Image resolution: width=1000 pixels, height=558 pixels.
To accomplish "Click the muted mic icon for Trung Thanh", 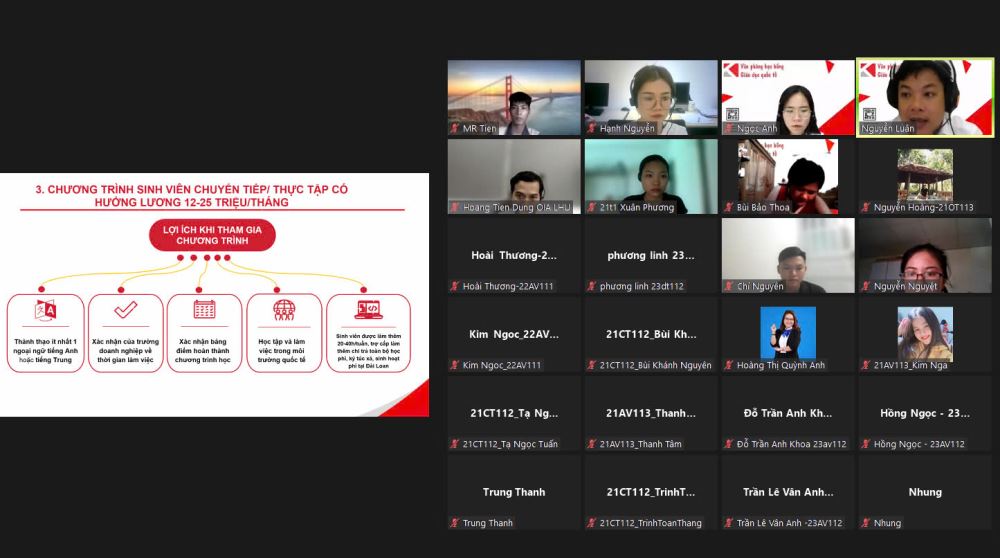I will (455, 523).
